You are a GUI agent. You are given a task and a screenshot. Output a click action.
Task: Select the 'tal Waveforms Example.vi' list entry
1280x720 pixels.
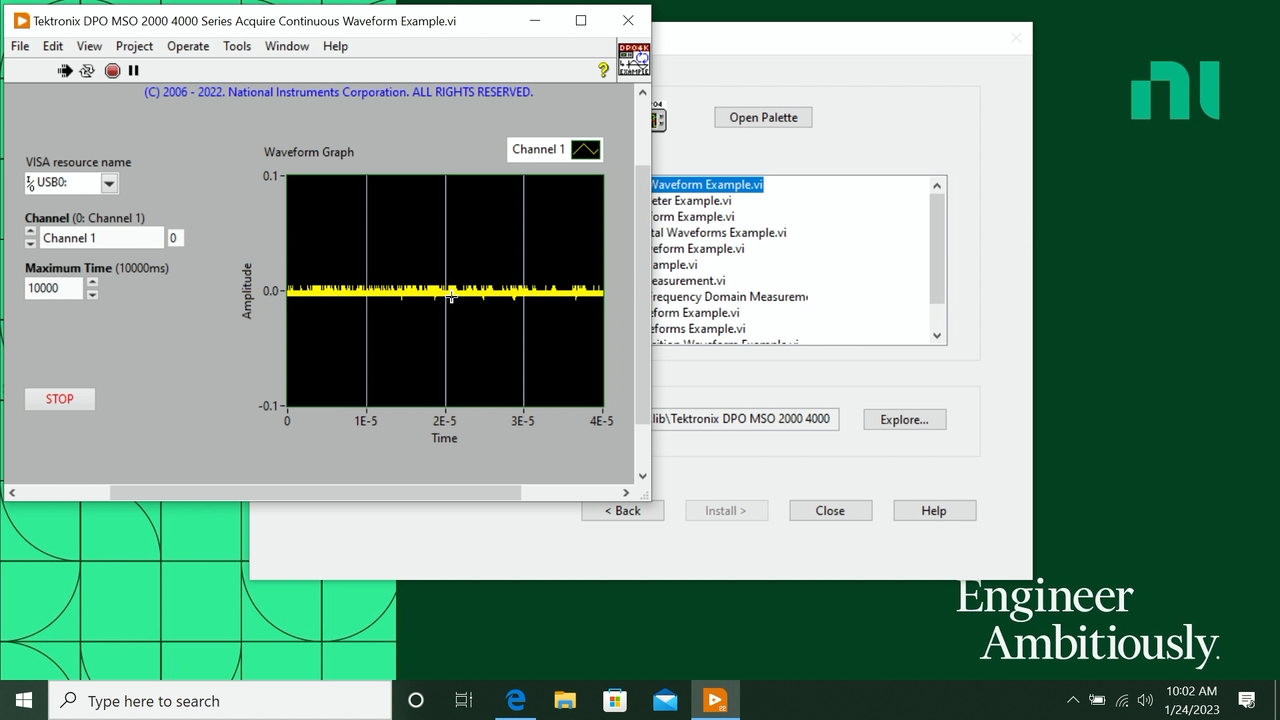pos(719,233)
